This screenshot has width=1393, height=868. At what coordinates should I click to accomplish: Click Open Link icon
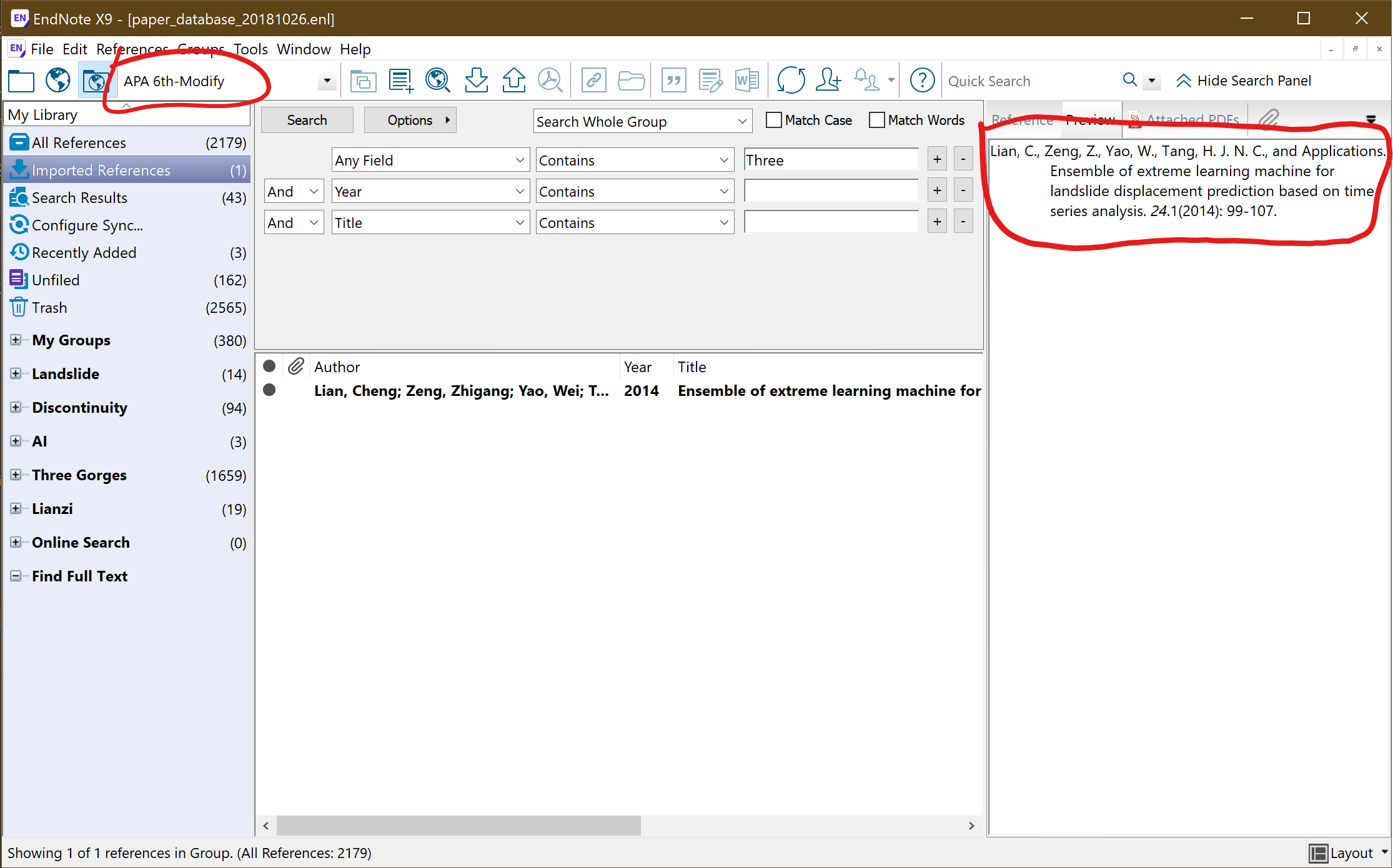593,81
